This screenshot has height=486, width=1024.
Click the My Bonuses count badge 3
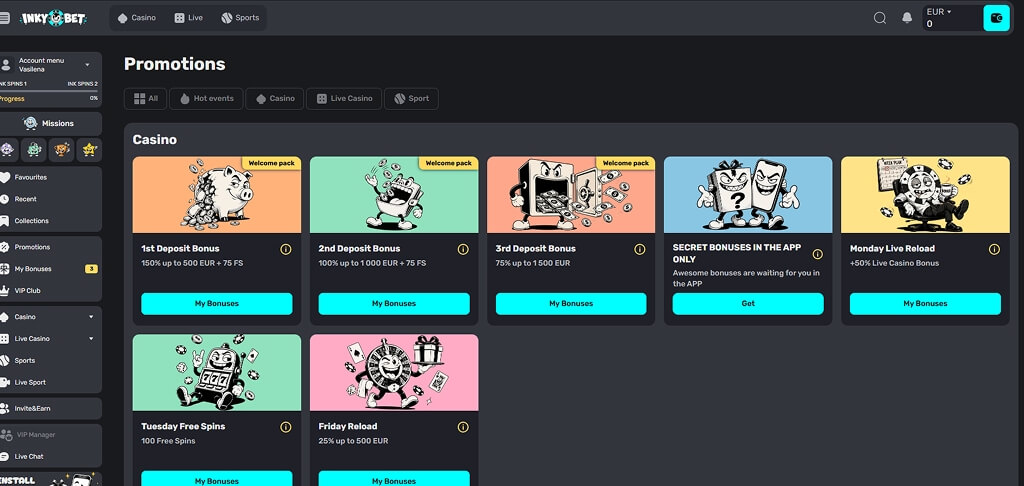click(x=91, y=269)
